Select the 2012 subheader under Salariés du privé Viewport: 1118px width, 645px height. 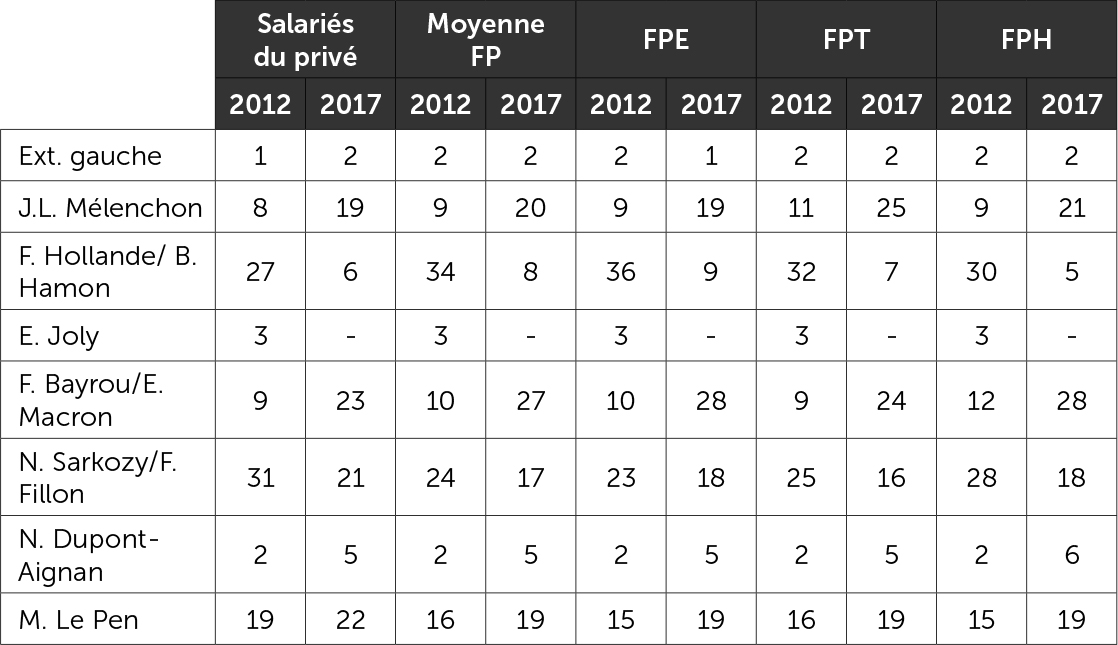(260, 104)
